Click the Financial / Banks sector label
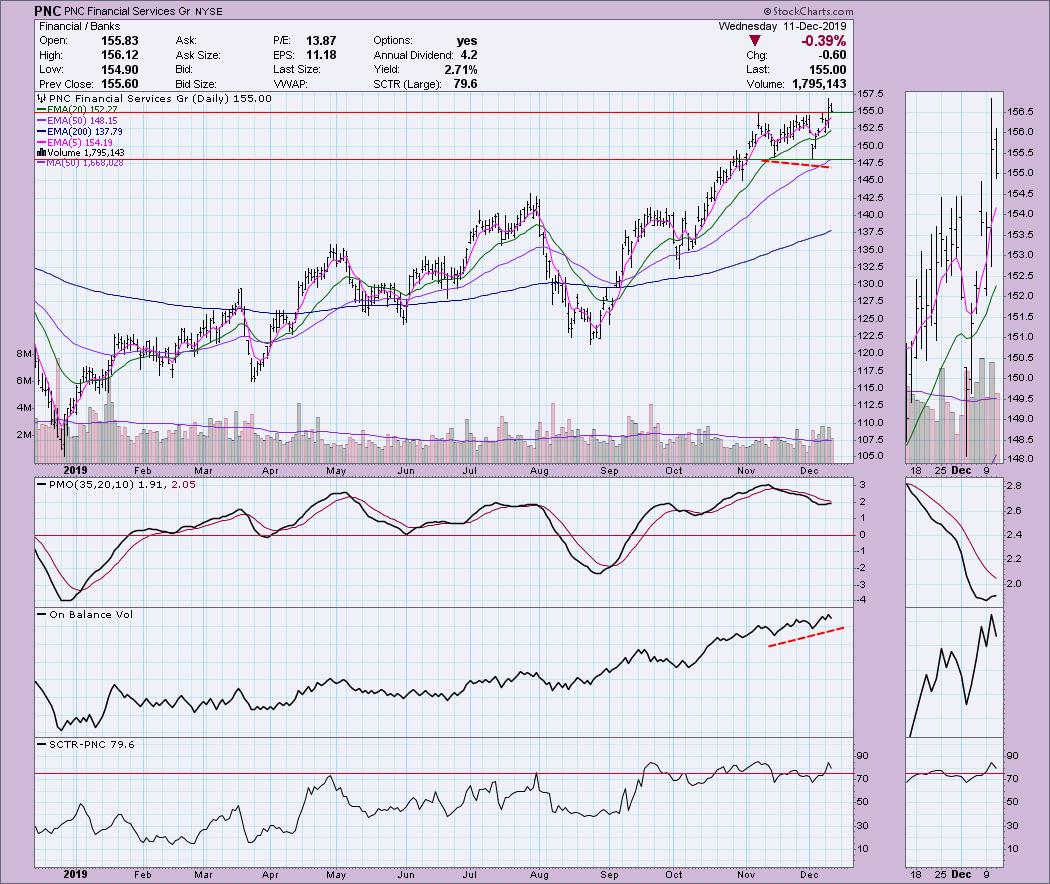1050x884 pixels. tap(80, 26)
